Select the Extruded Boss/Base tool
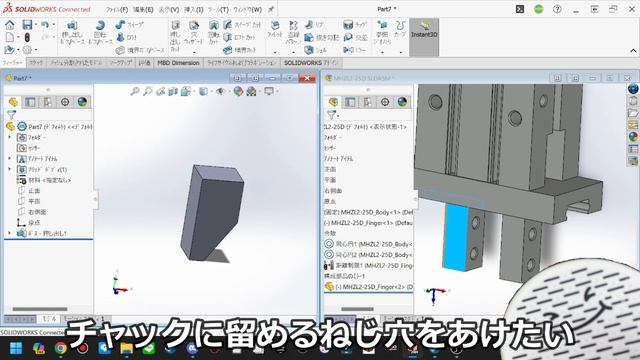 (x=73, y=33)
